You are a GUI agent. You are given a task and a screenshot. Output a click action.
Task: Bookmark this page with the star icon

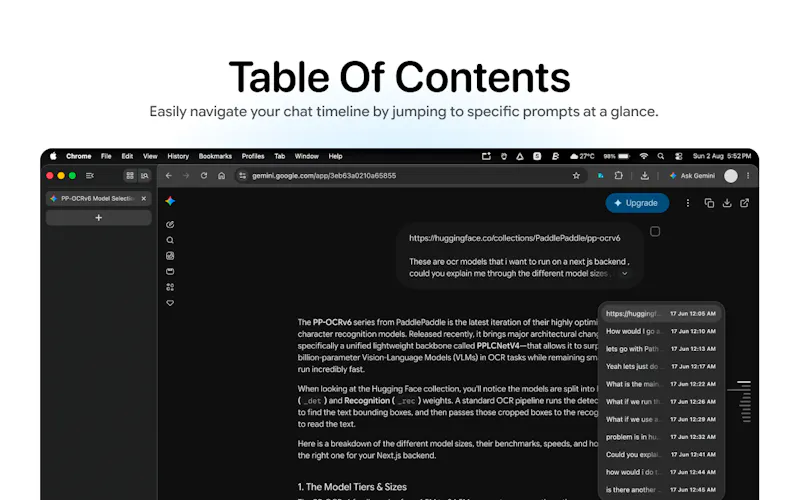point(576,176)
